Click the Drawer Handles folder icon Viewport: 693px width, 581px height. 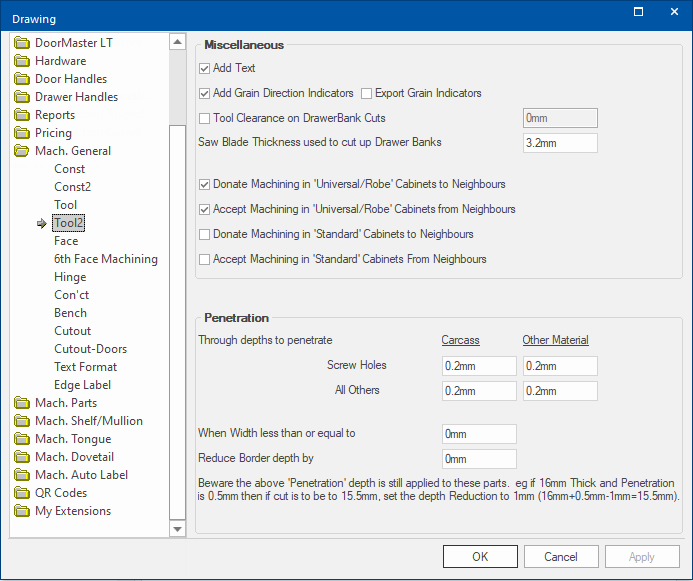[22, 97]
